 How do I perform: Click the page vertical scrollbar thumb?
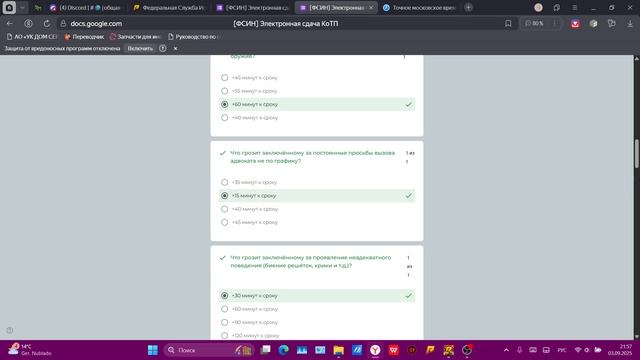pos(636,153)
